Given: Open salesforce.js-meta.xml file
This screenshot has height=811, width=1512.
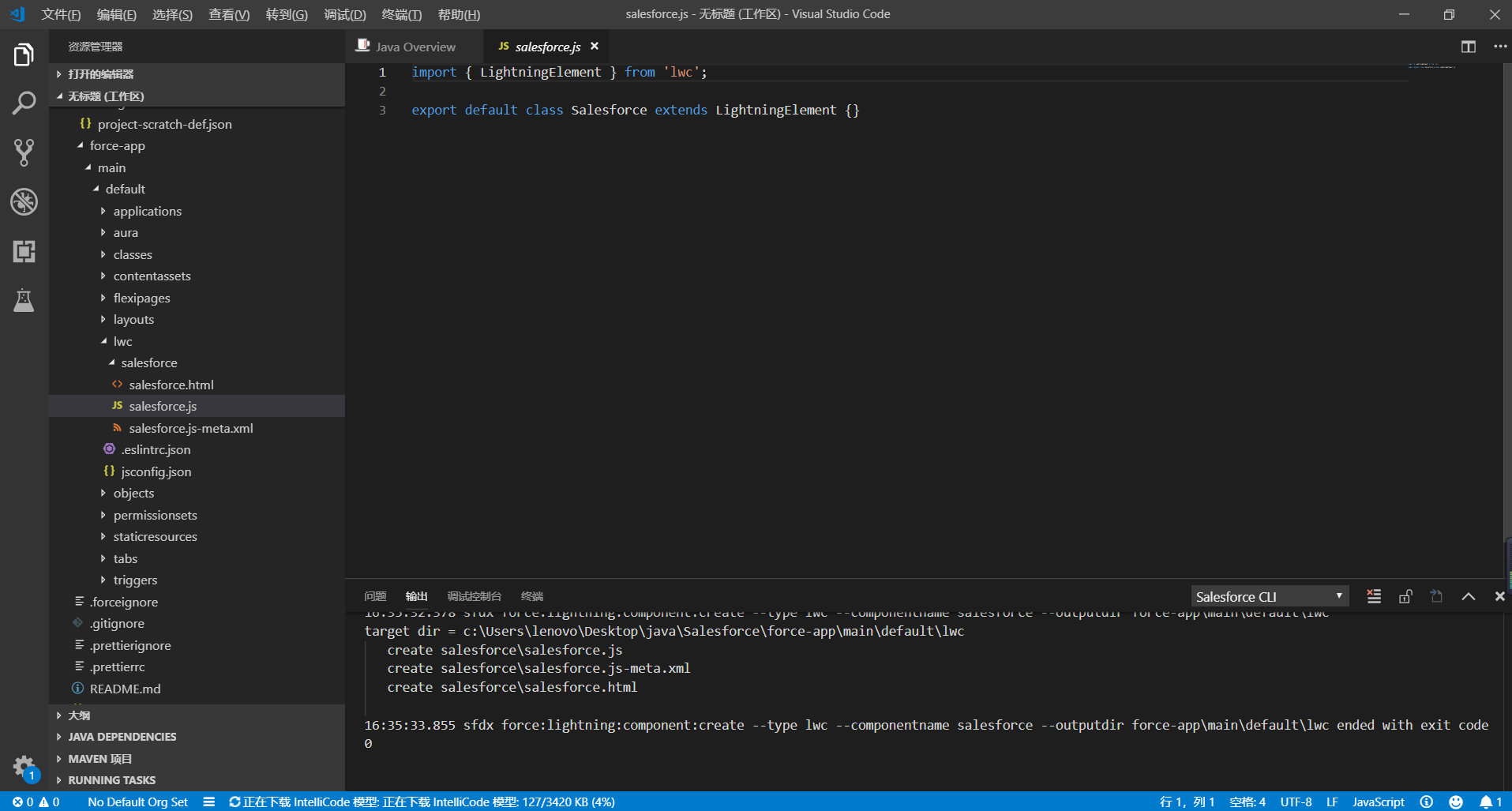Looking at the screenshot, I should [197, 428].
